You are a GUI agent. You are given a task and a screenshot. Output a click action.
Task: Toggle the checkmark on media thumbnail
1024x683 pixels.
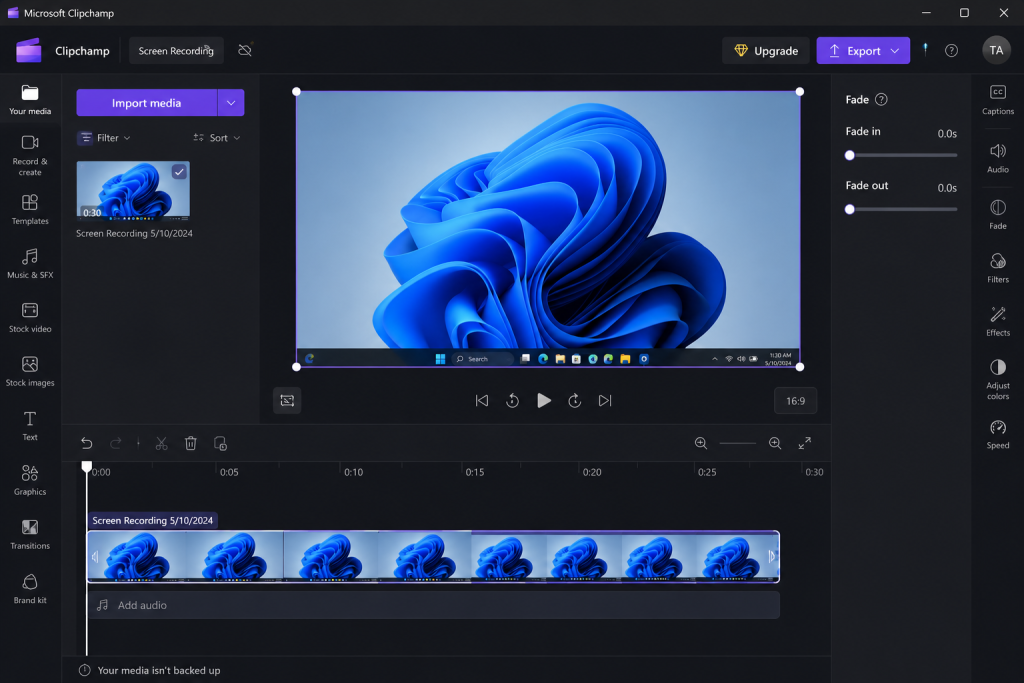[179, 172]
